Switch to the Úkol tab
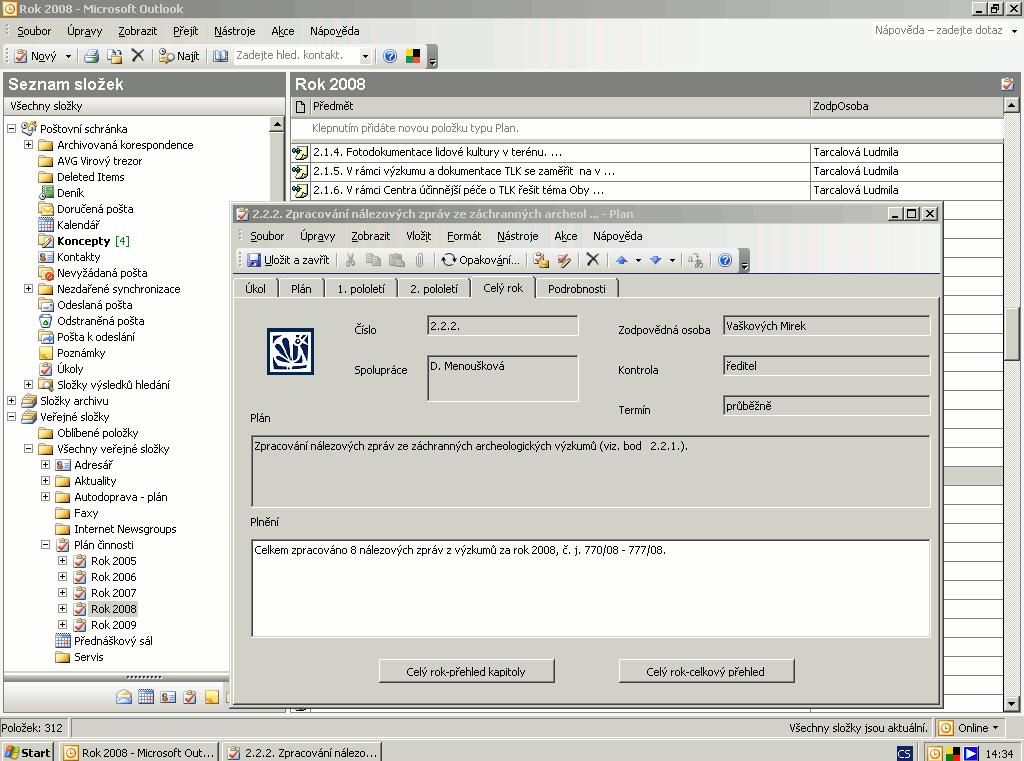 pyautogui.click(x=255, y=289)
